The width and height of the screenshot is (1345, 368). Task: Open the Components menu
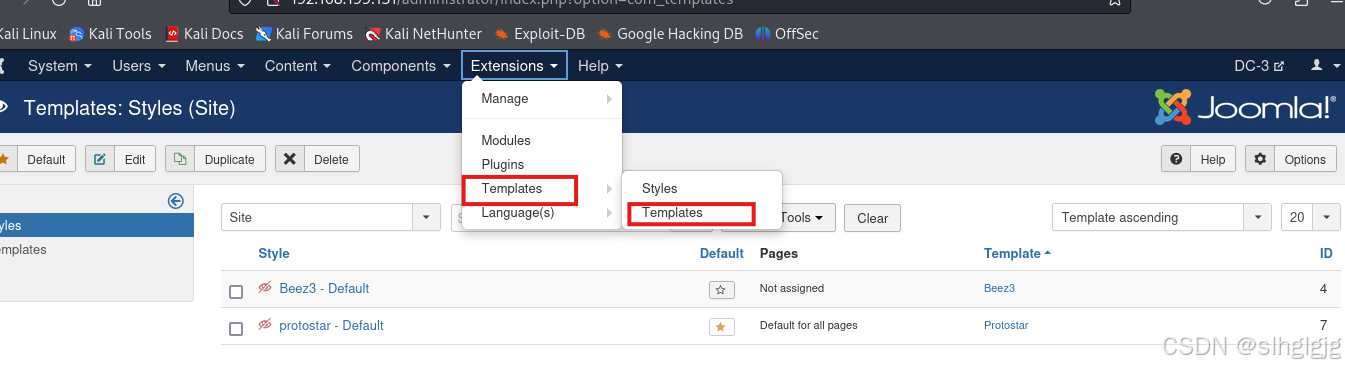(400, 66)
